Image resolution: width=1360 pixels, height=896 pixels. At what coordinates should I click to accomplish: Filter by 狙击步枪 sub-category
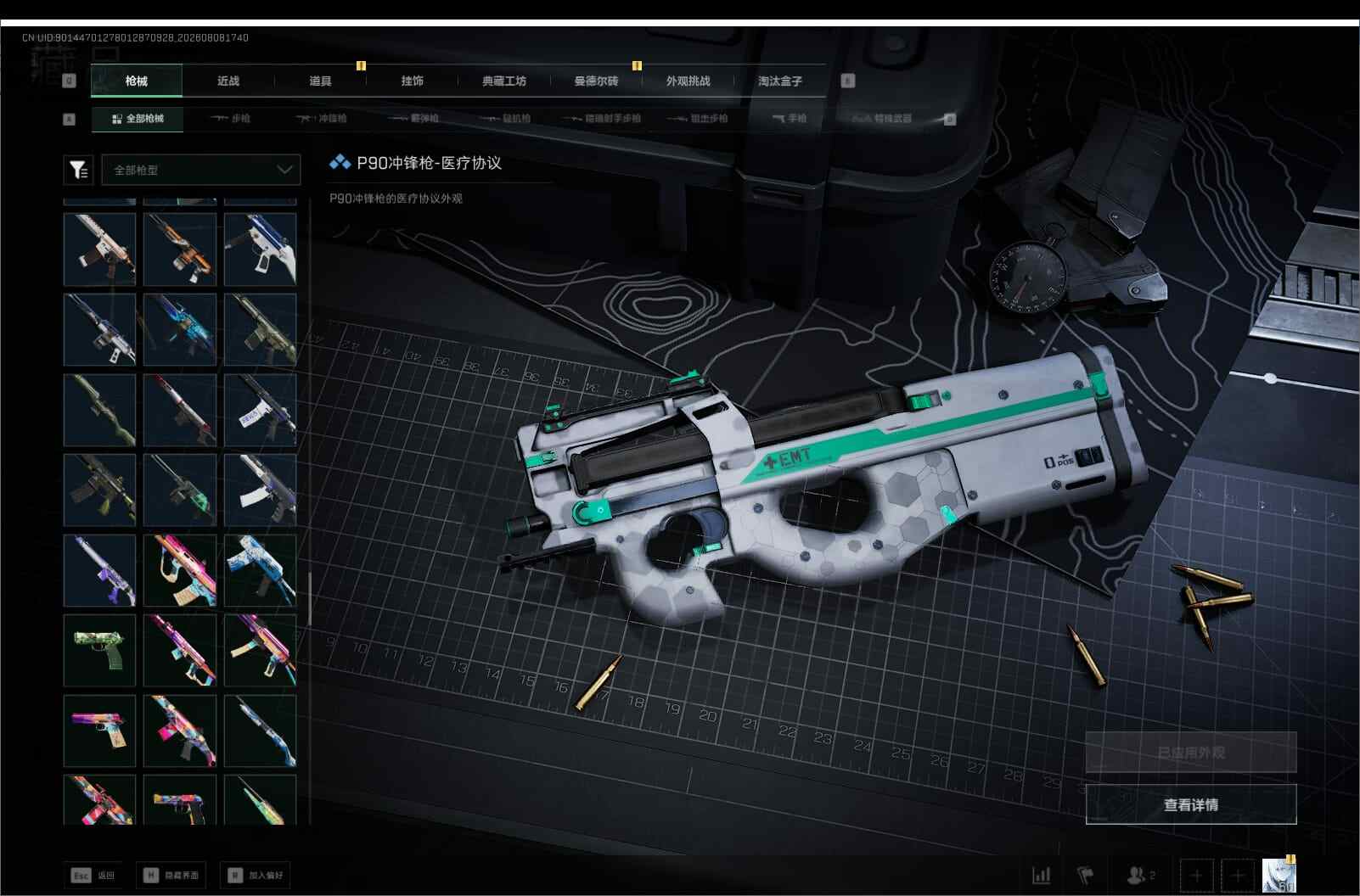[x=698, y=119]
